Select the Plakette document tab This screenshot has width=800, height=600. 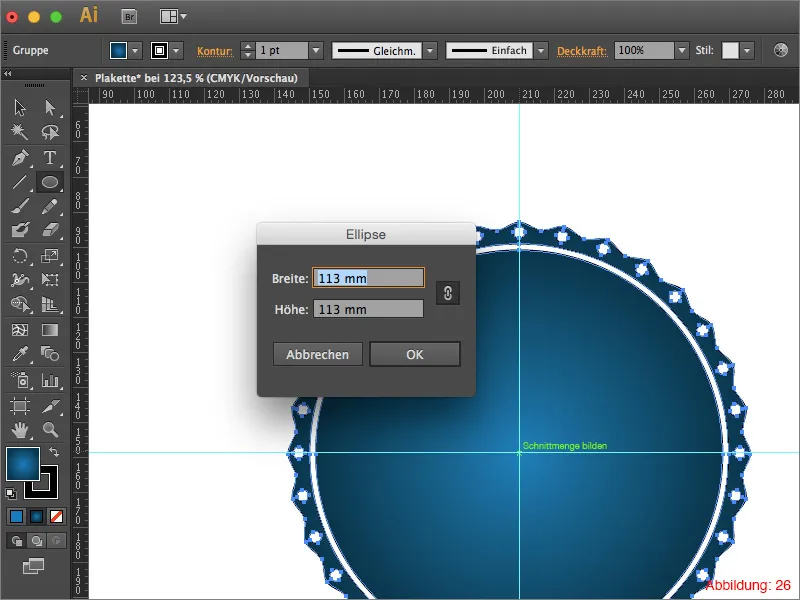[196, 78]
